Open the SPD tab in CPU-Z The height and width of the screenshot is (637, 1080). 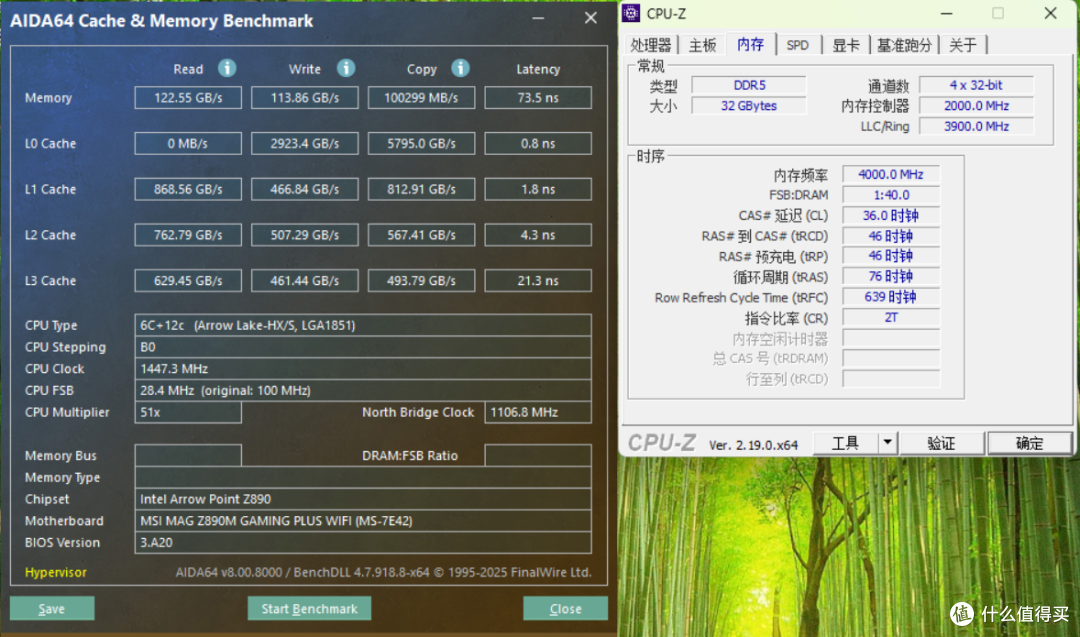798,45
